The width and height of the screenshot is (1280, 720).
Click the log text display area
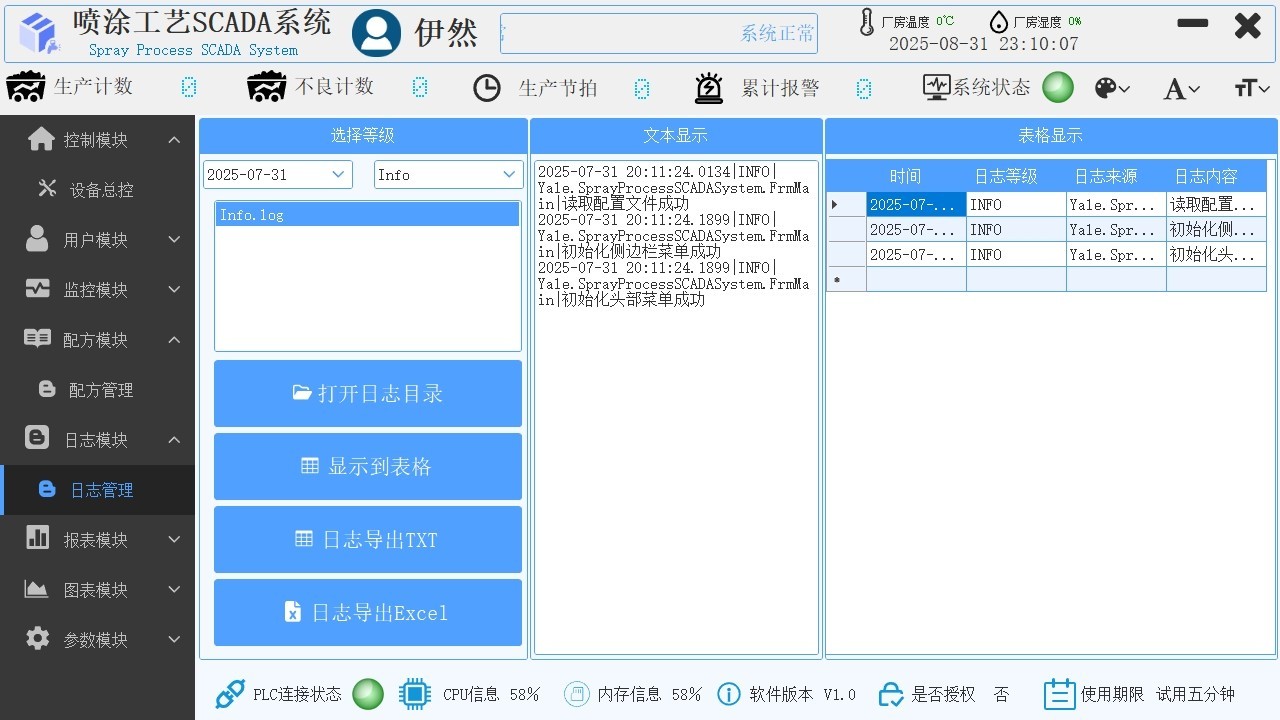[676, 407]
